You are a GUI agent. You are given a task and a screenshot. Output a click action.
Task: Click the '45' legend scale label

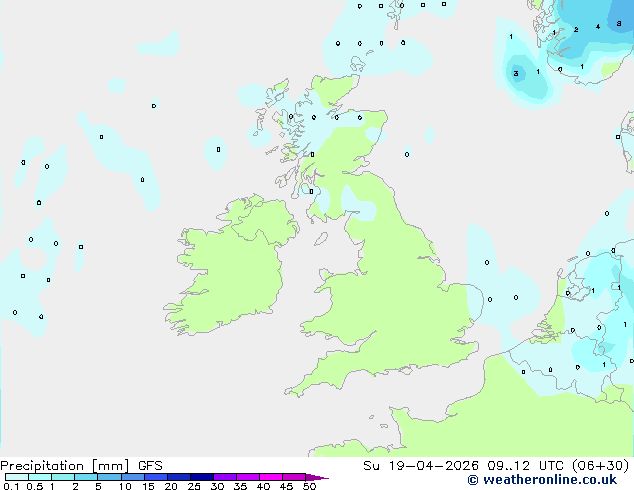[x=286, y=486]
